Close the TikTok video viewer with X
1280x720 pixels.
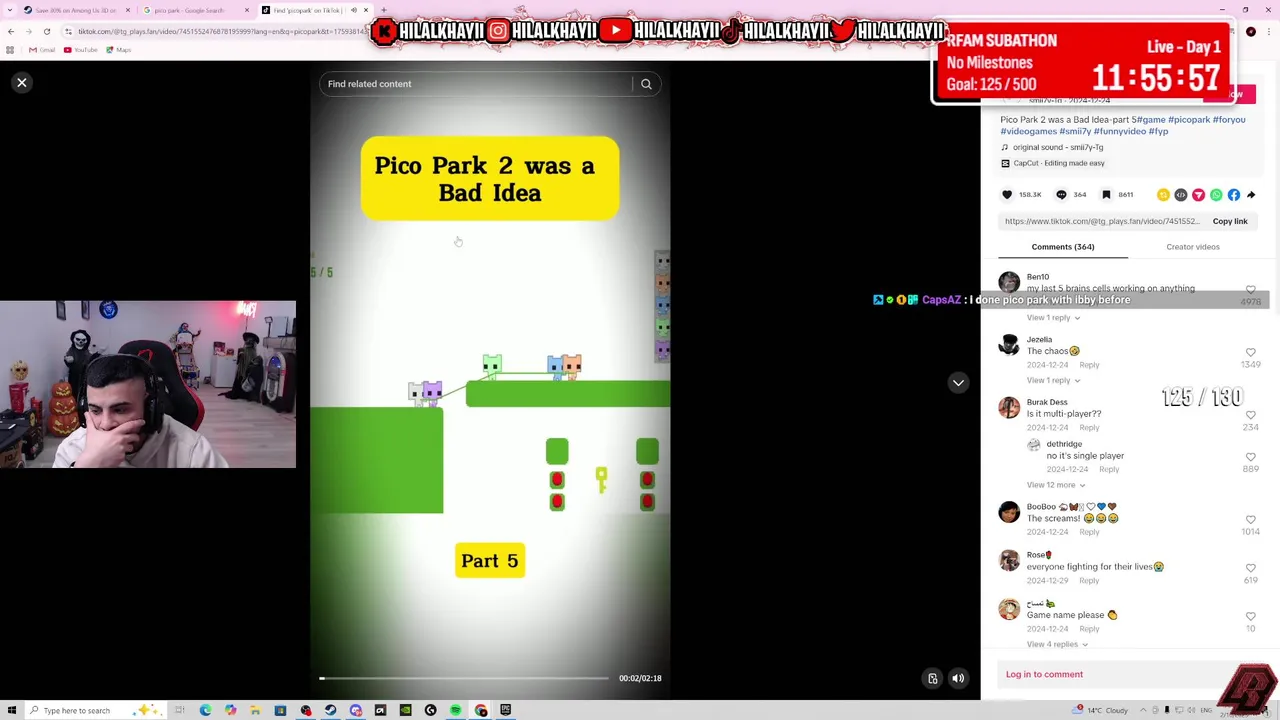[x=22, y=83]
